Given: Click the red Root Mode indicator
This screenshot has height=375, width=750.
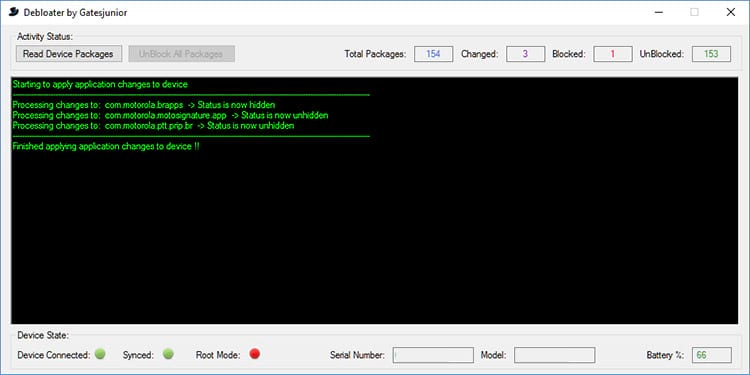Looking at the screenshot, I should (x=254, y=354).
